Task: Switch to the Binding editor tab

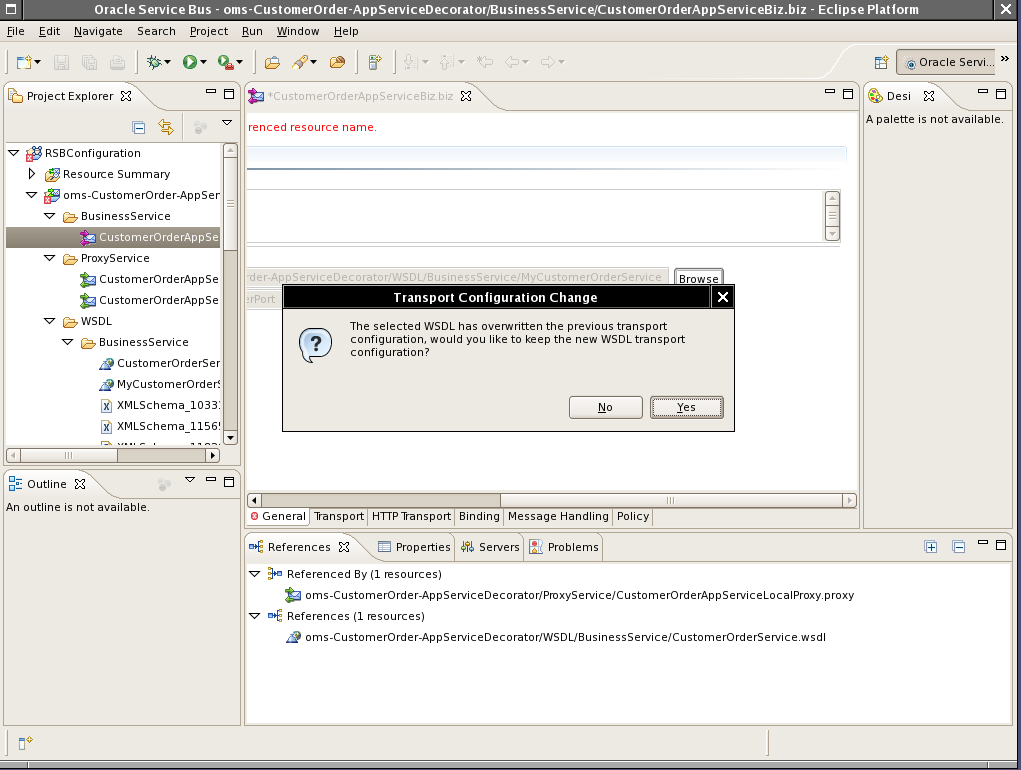Action: point(479,516)
